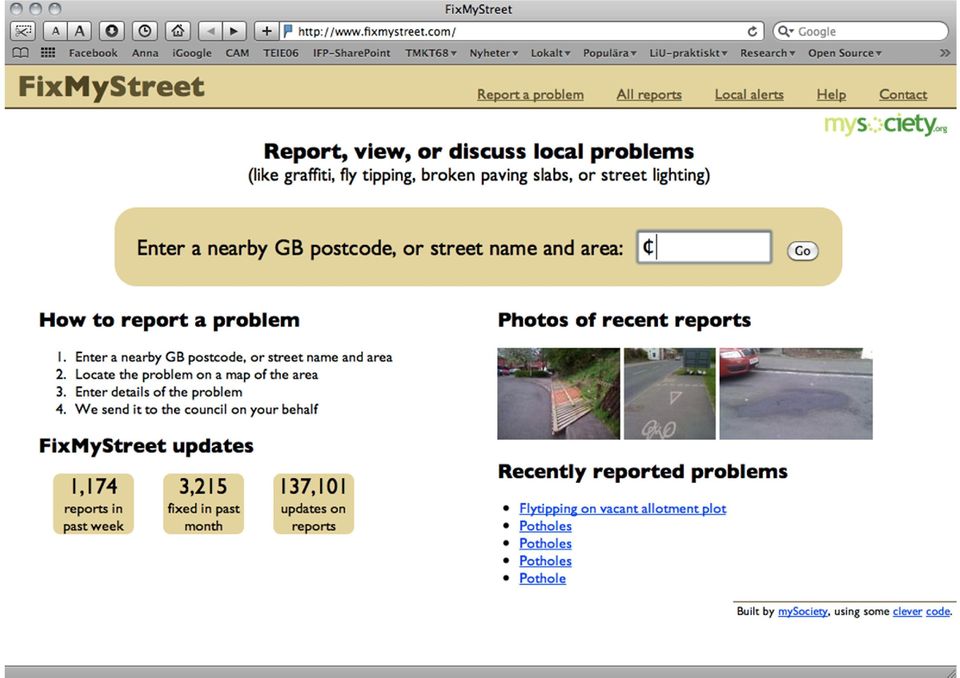Open the 'Pothole' singular report link
960x678 pixels.
[542, 578]
